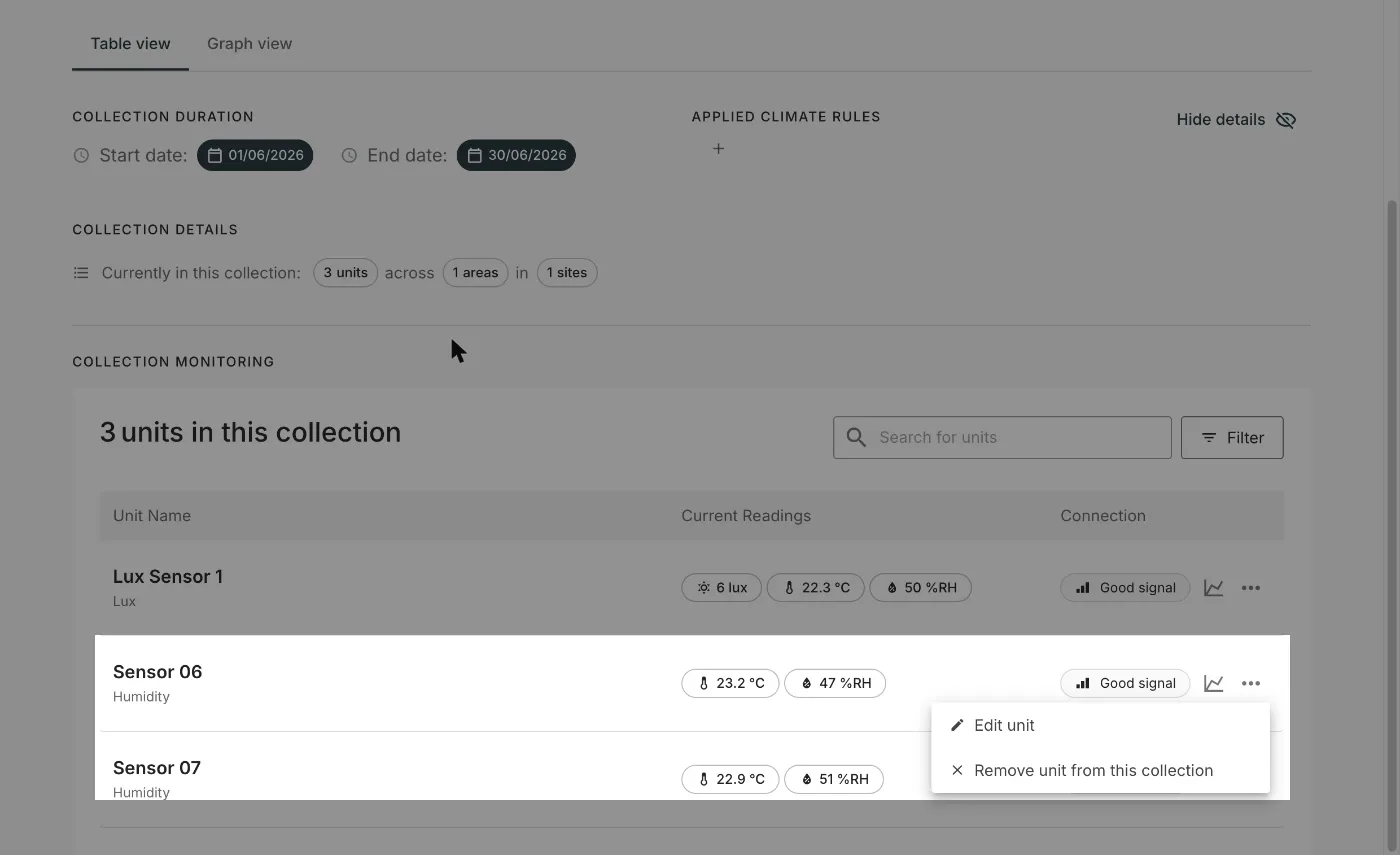This screenshot has width=1400, height=855.
Task: Click the clock icon beside Start date
Action: (81, 155)
